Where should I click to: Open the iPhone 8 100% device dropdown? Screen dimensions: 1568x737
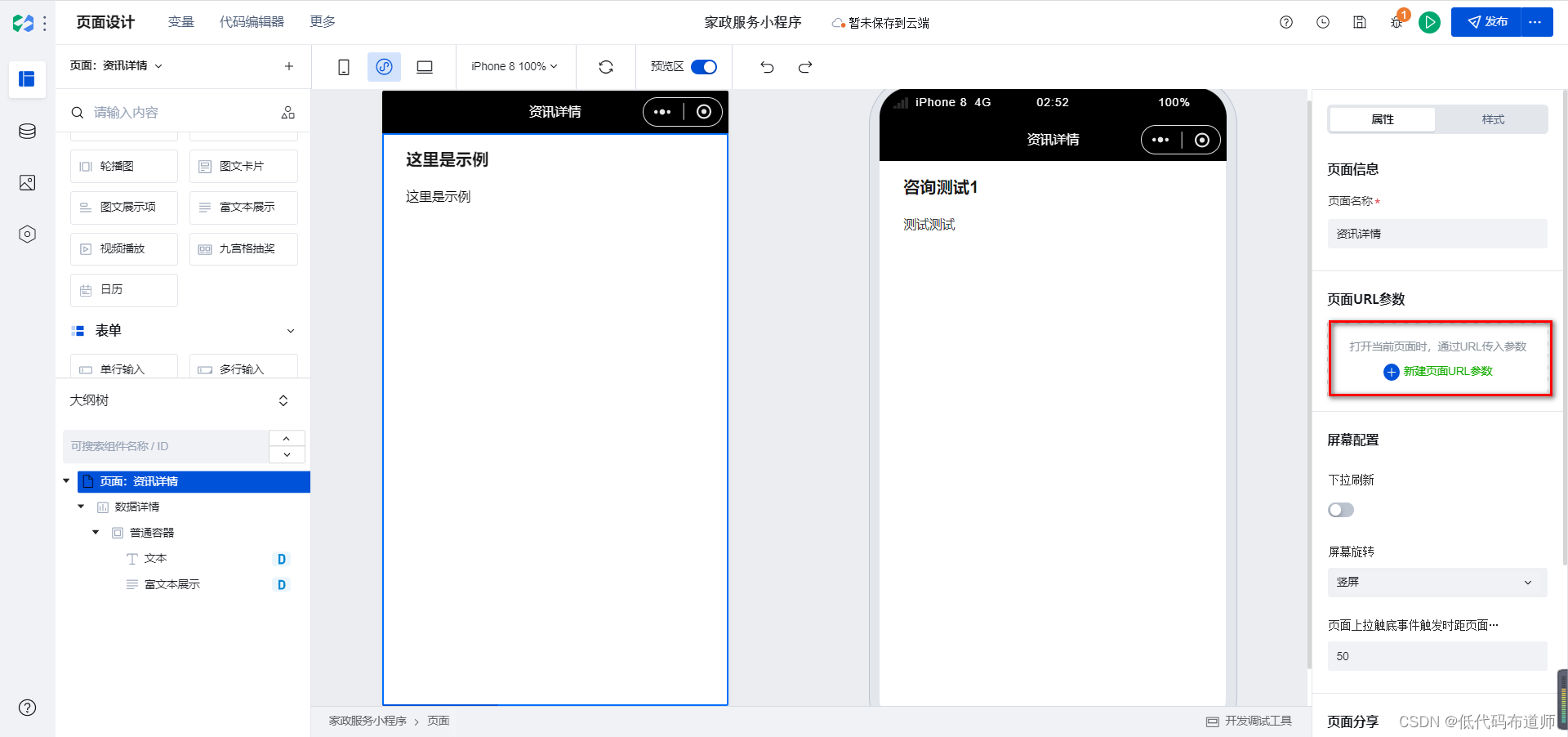pos(514,66)
